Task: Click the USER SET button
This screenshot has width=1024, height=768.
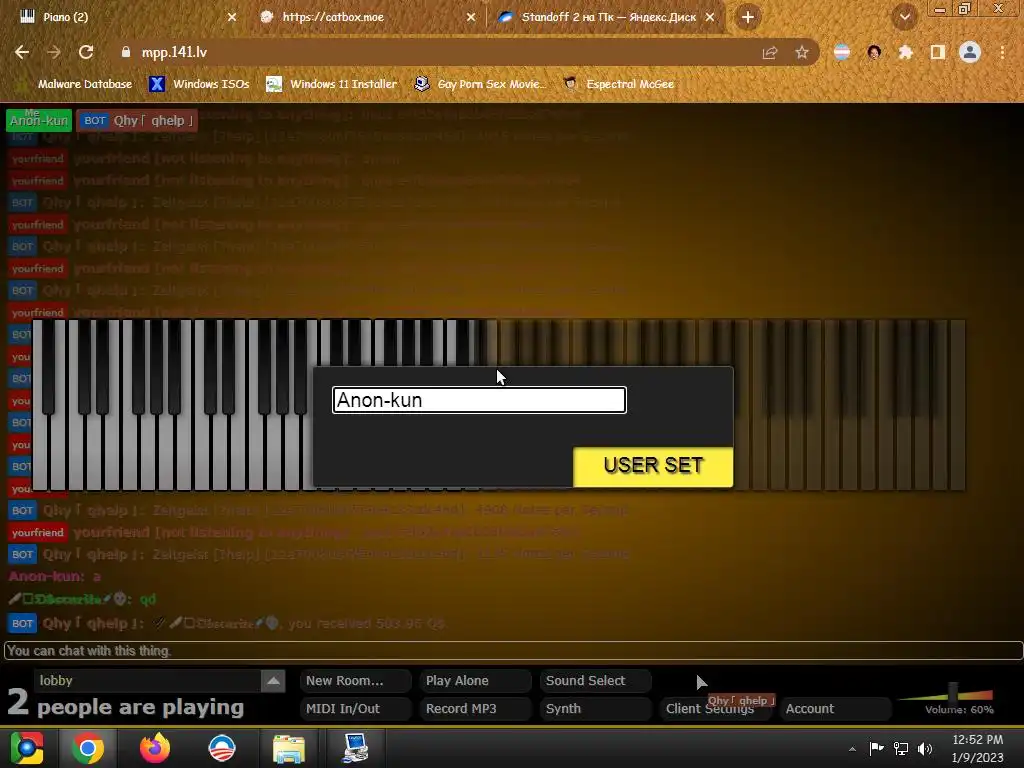Action: 652,466
